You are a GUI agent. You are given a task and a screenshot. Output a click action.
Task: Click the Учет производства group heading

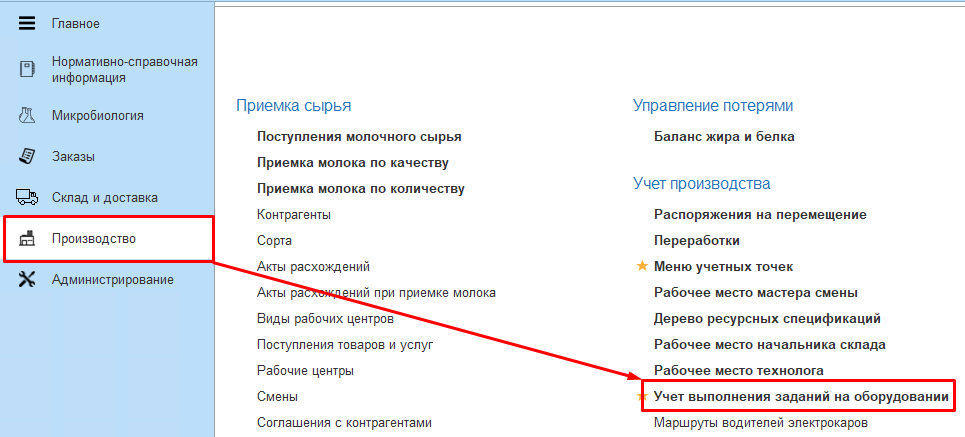click(x=702, y=183)
